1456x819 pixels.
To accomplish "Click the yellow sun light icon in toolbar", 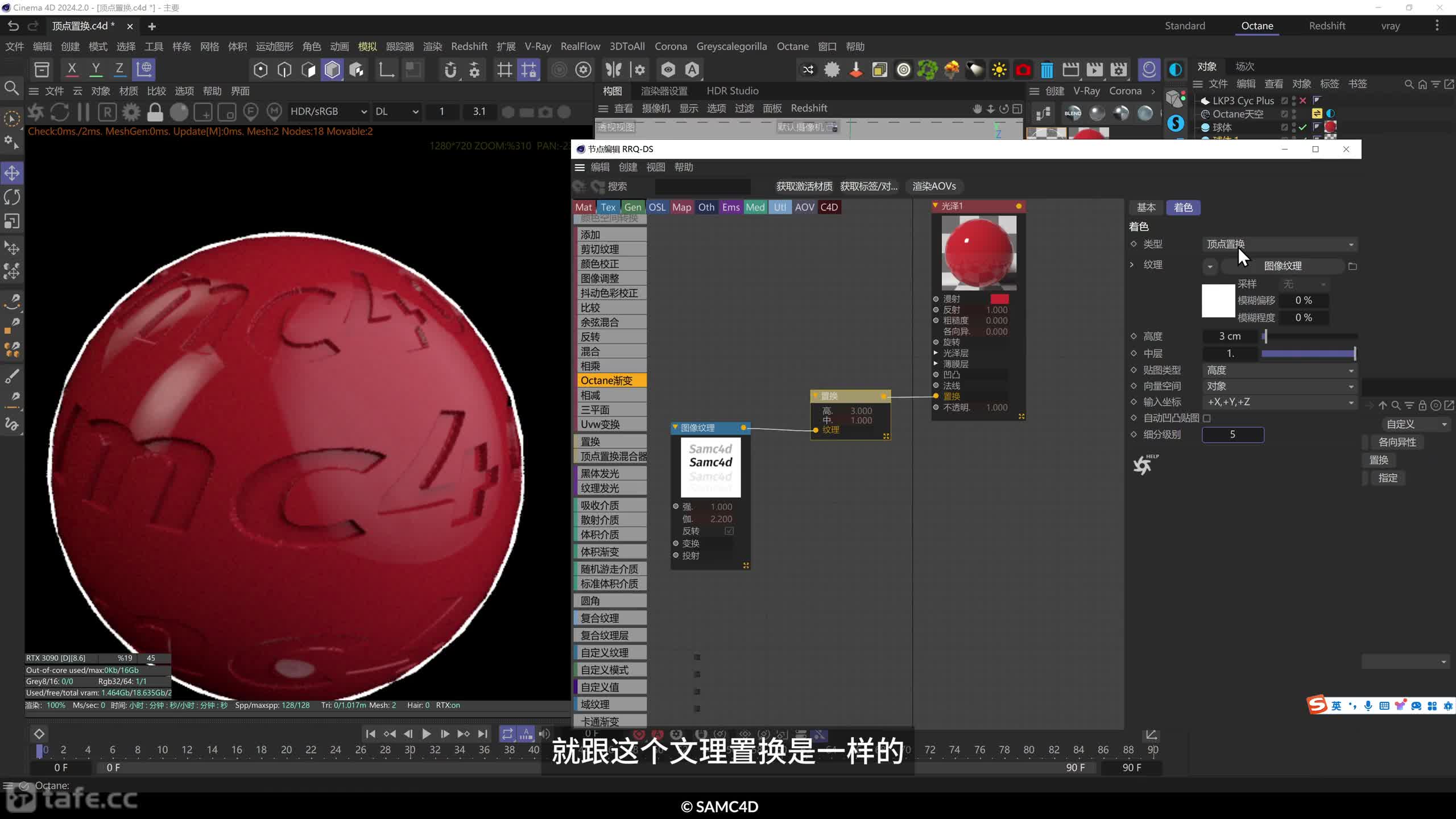I will pyautogui.click(x=999, y=70).
